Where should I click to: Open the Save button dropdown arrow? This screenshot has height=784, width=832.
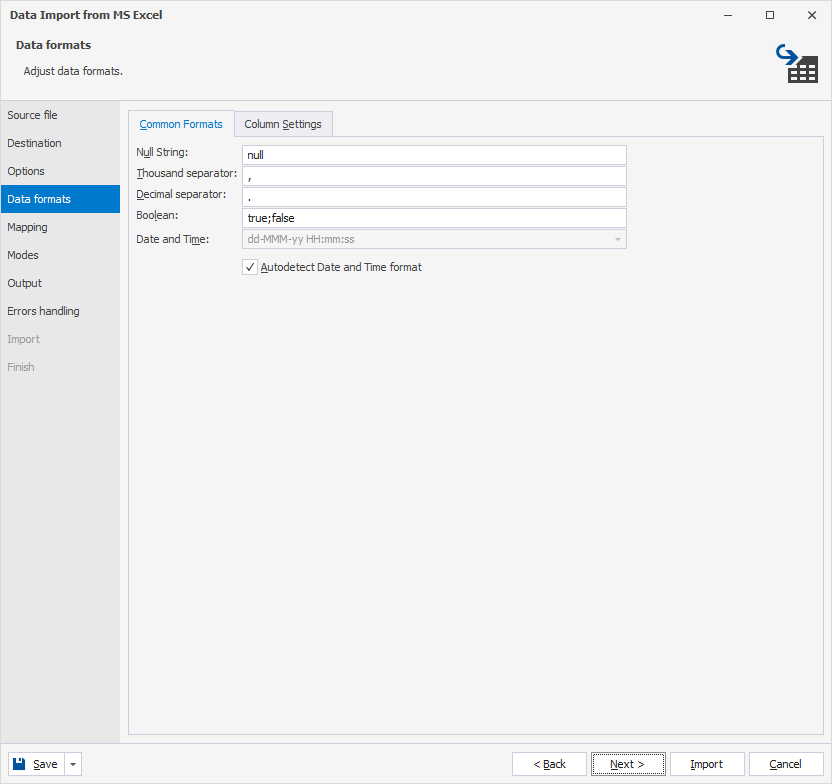click(73, 764)
